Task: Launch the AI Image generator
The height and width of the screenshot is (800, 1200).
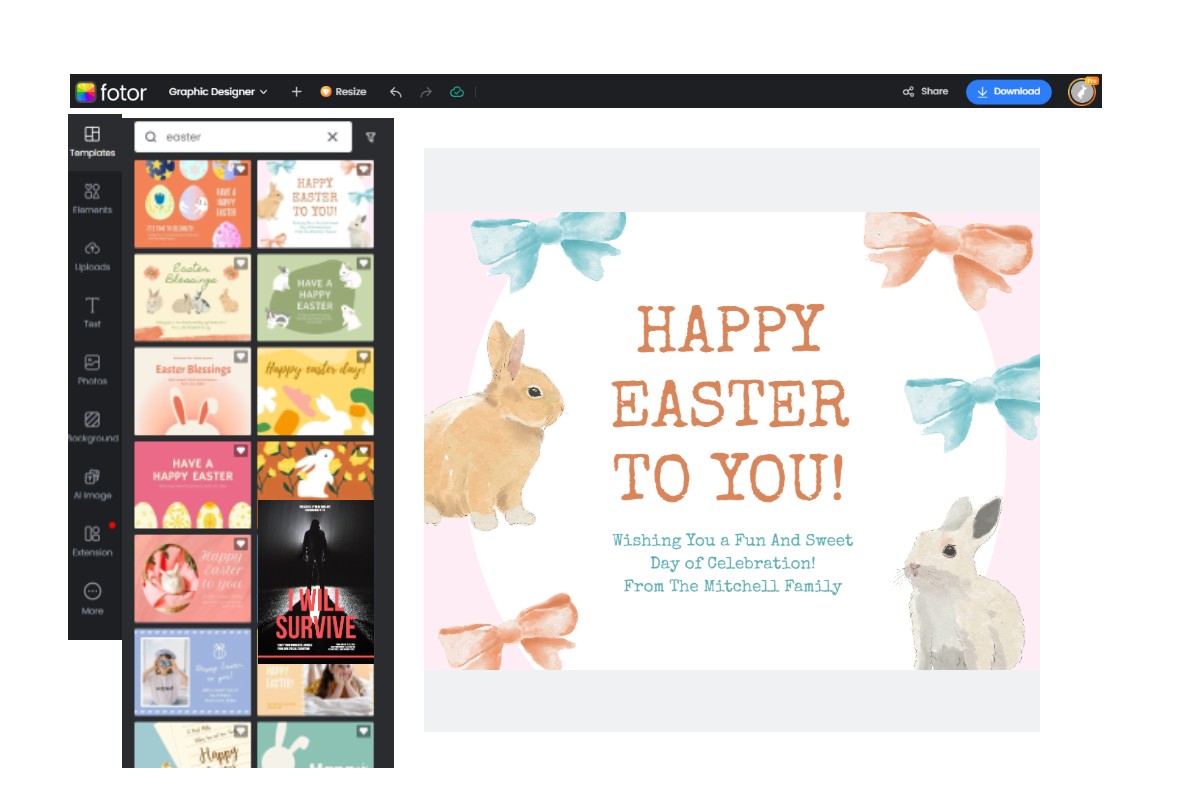Action: pyautogui.click(x=92, y=483)
